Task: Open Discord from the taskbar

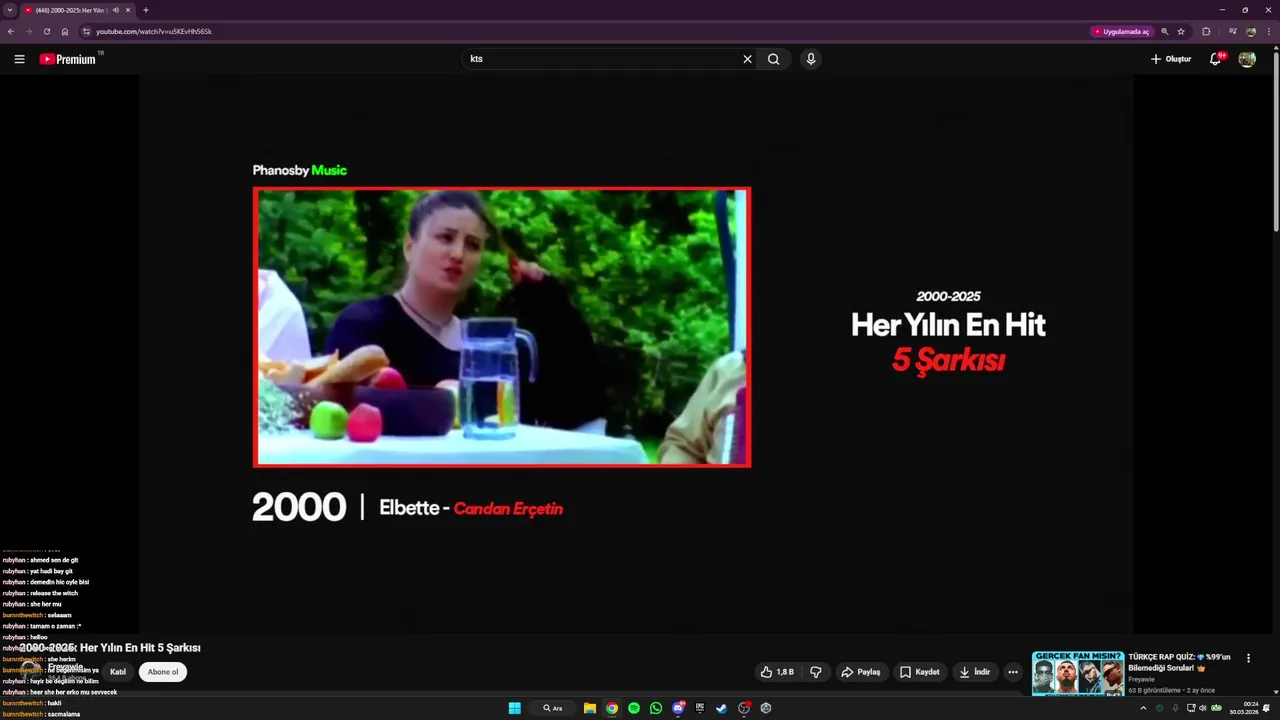Action: tap(678, 708)
